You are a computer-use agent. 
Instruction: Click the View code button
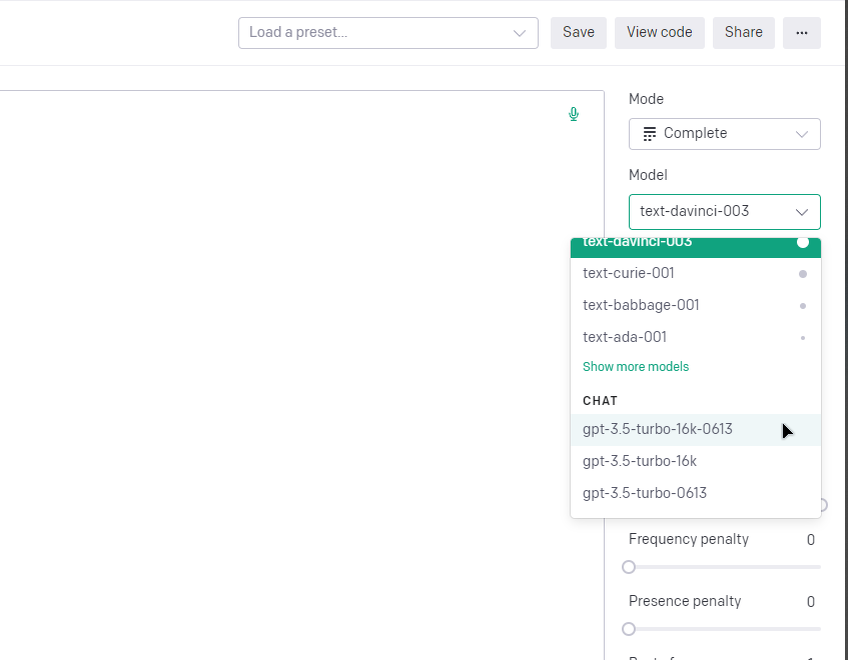[659, 33]
